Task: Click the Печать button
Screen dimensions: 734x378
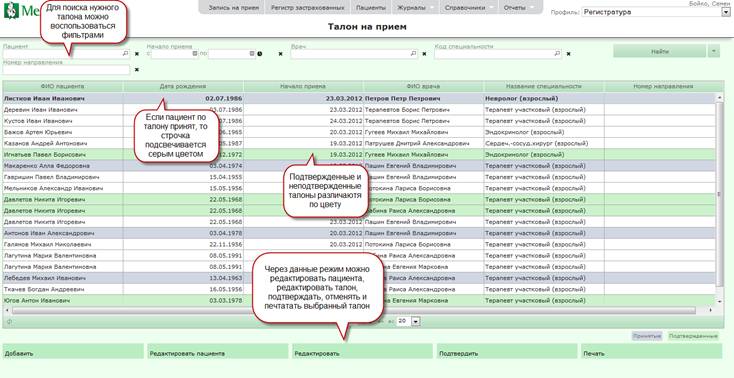Action: (x=652, y=351)
